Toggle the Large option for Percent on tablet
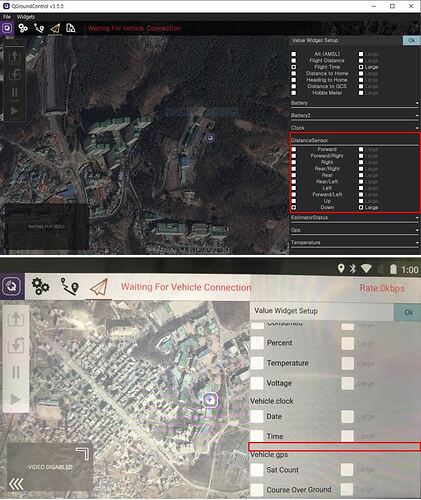421x500 pixels. 348,343
